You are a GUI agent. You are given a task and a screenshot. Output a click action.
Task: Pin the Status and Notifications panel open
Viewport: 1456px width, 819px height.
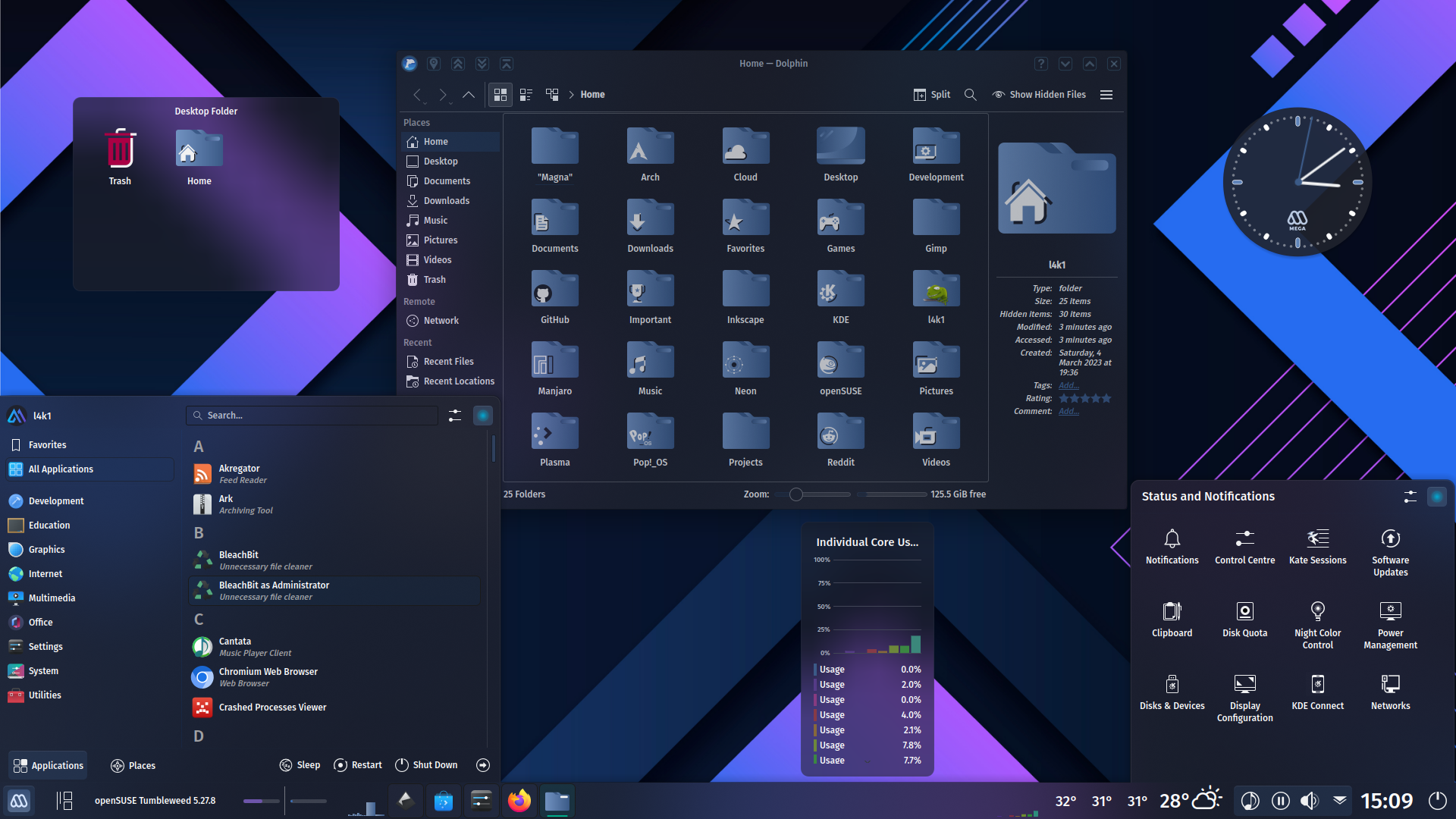coord(1437,497)
